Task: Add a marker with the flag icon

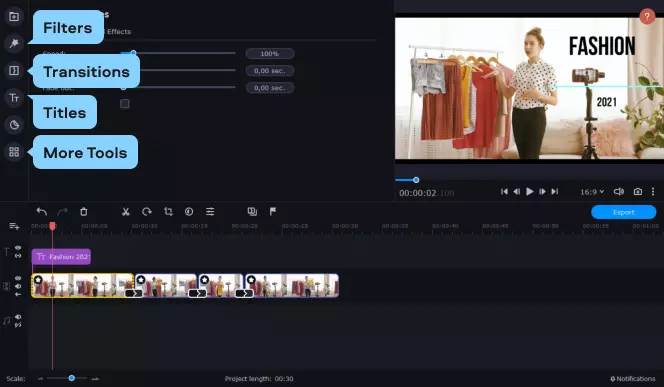Action: [x=273, y=211]
